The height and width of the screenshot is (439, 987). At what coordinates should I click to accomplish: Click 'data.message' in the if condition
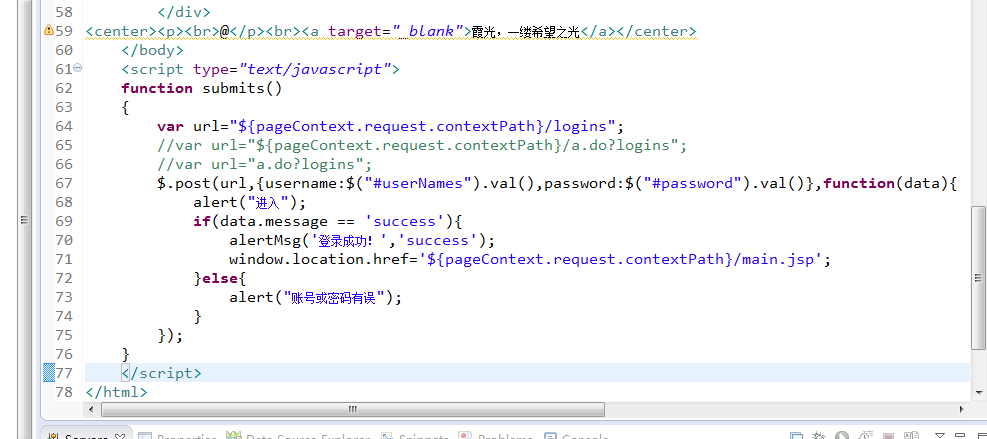274,221
